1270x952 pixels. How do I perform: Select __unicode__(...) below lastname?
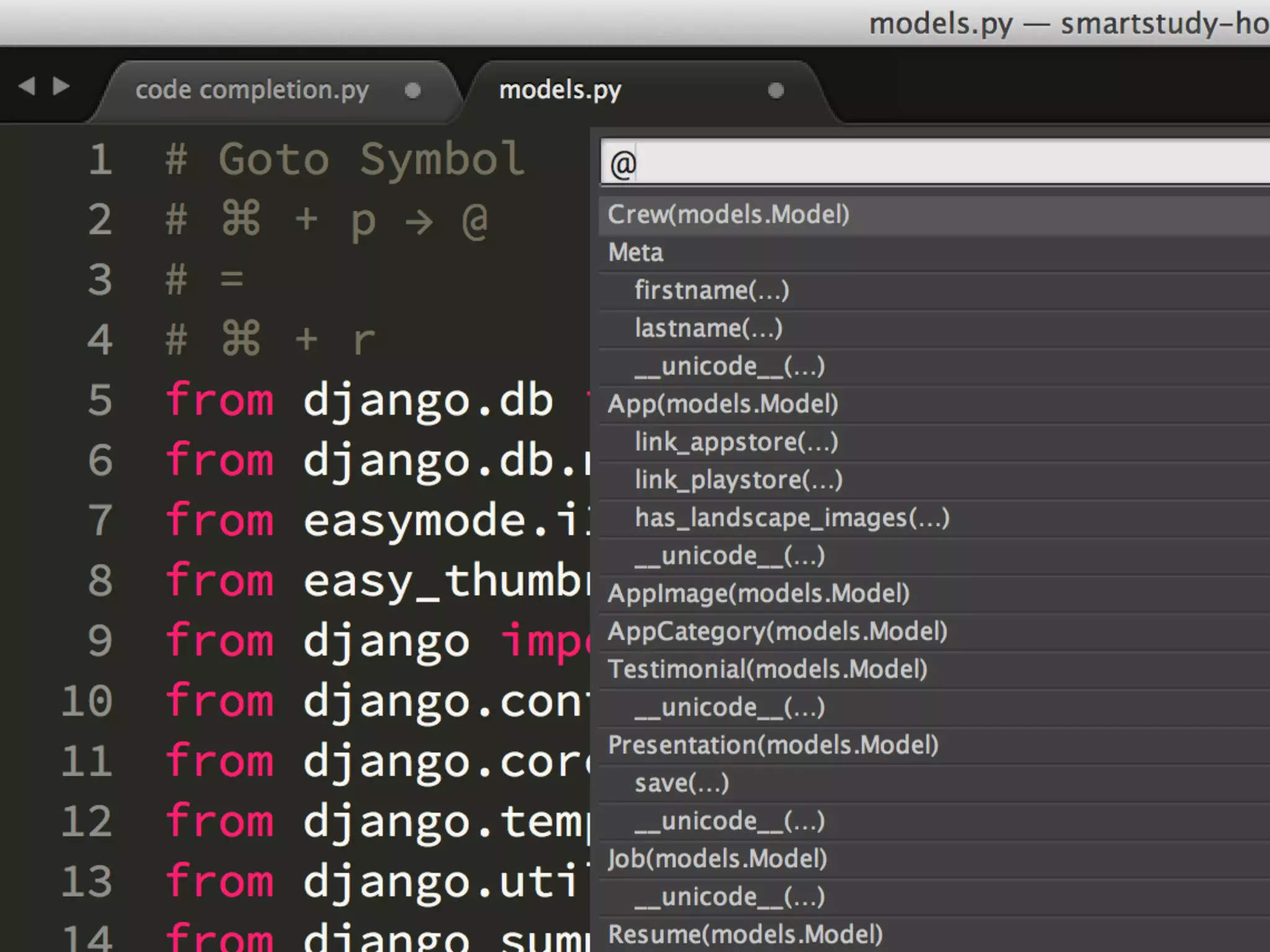(935, 366)
